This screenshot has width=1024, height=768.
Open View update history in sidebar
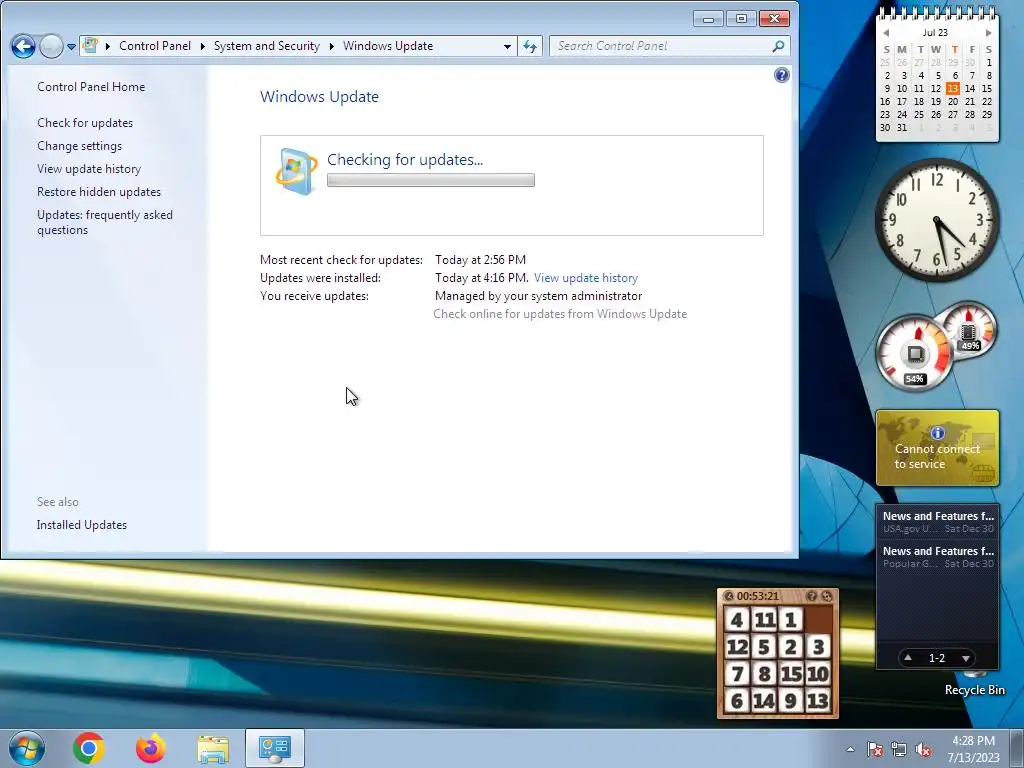89,168
